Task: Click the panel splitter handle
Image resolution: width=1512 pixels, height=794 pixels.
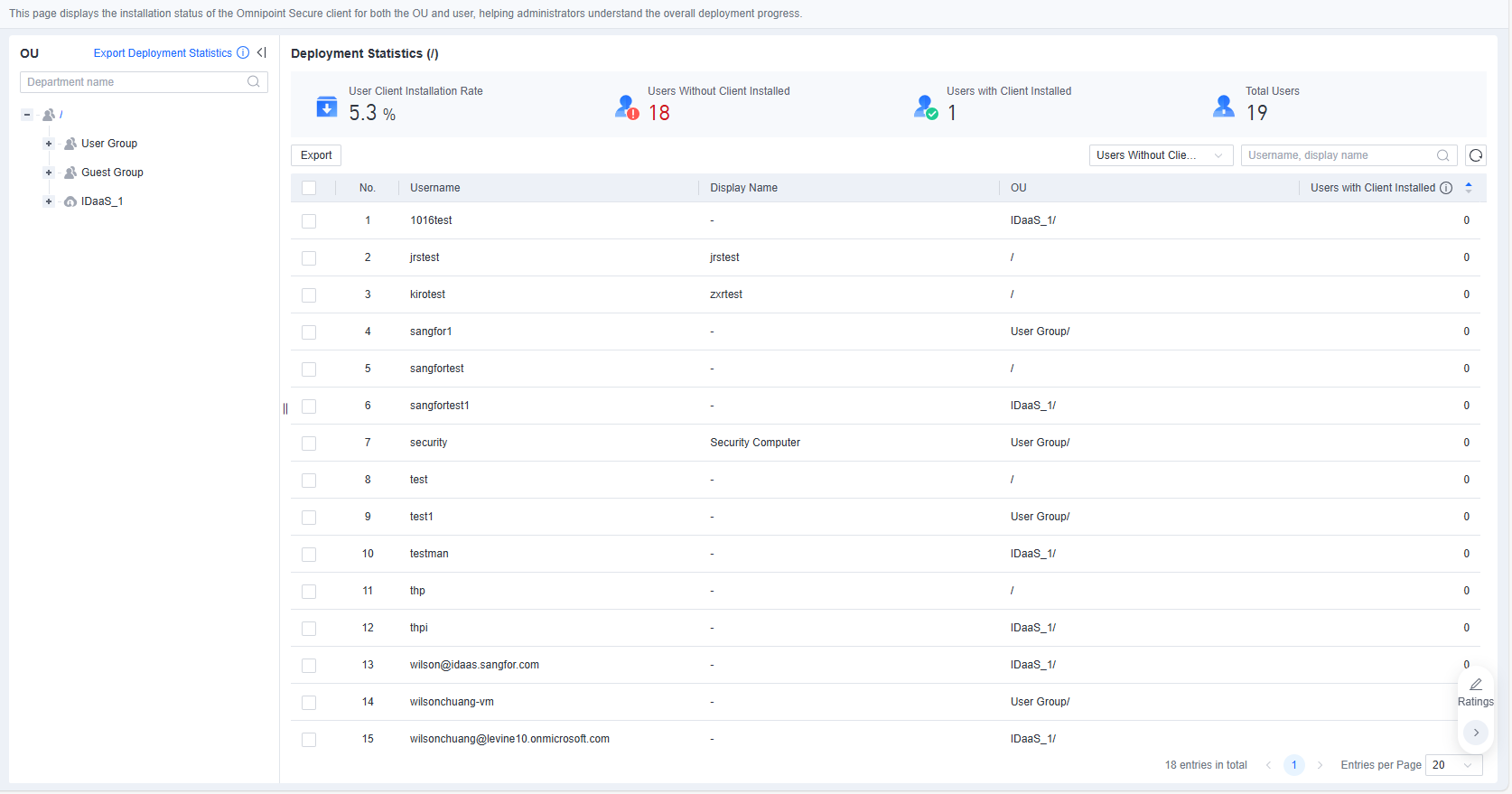Action: (285, 408)
